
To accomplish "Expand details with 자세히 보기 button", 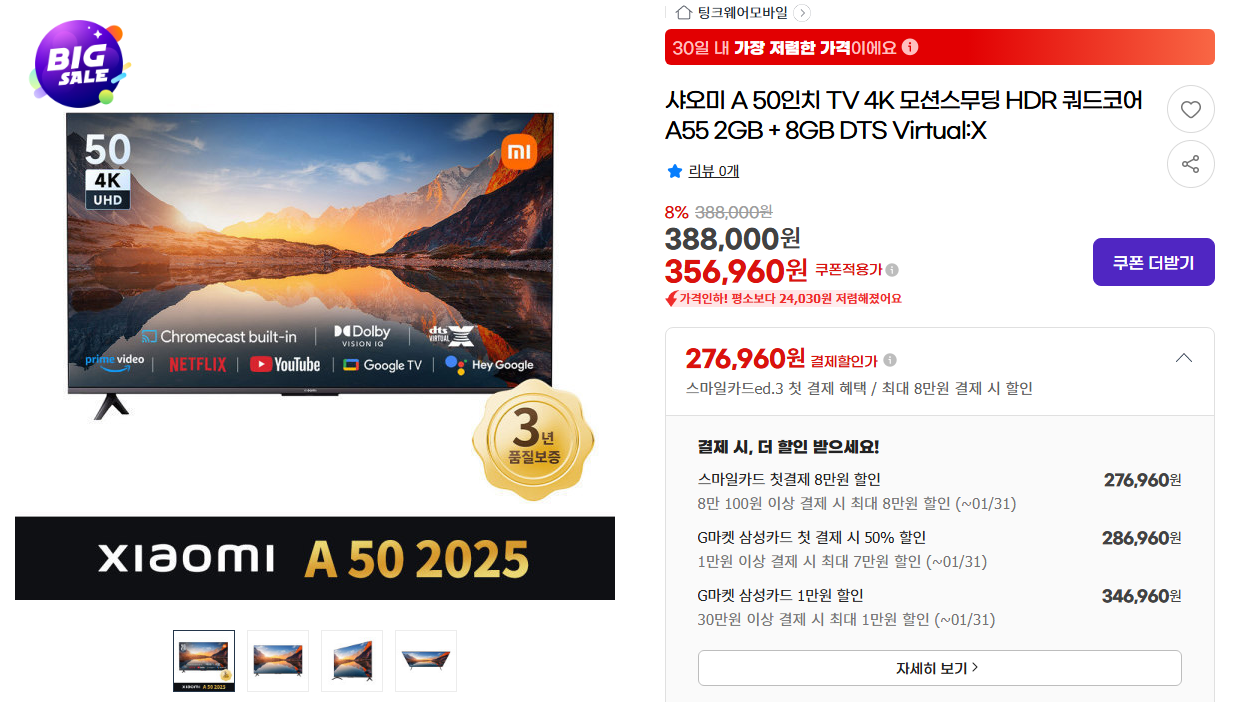I will (939, 668).
